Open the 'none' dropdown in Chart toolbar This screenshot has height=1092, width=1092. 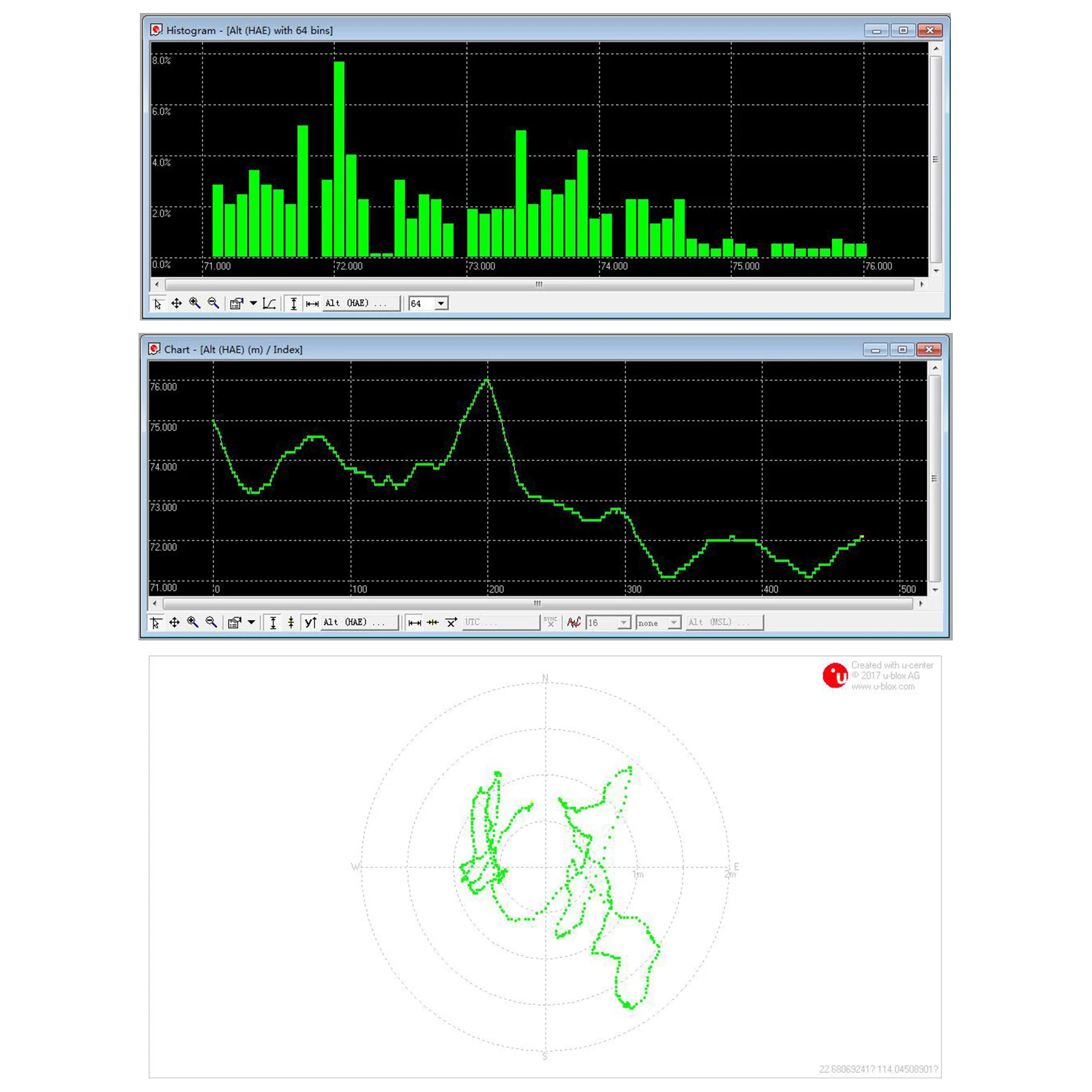pyautogui.click(x=674, y=623)
